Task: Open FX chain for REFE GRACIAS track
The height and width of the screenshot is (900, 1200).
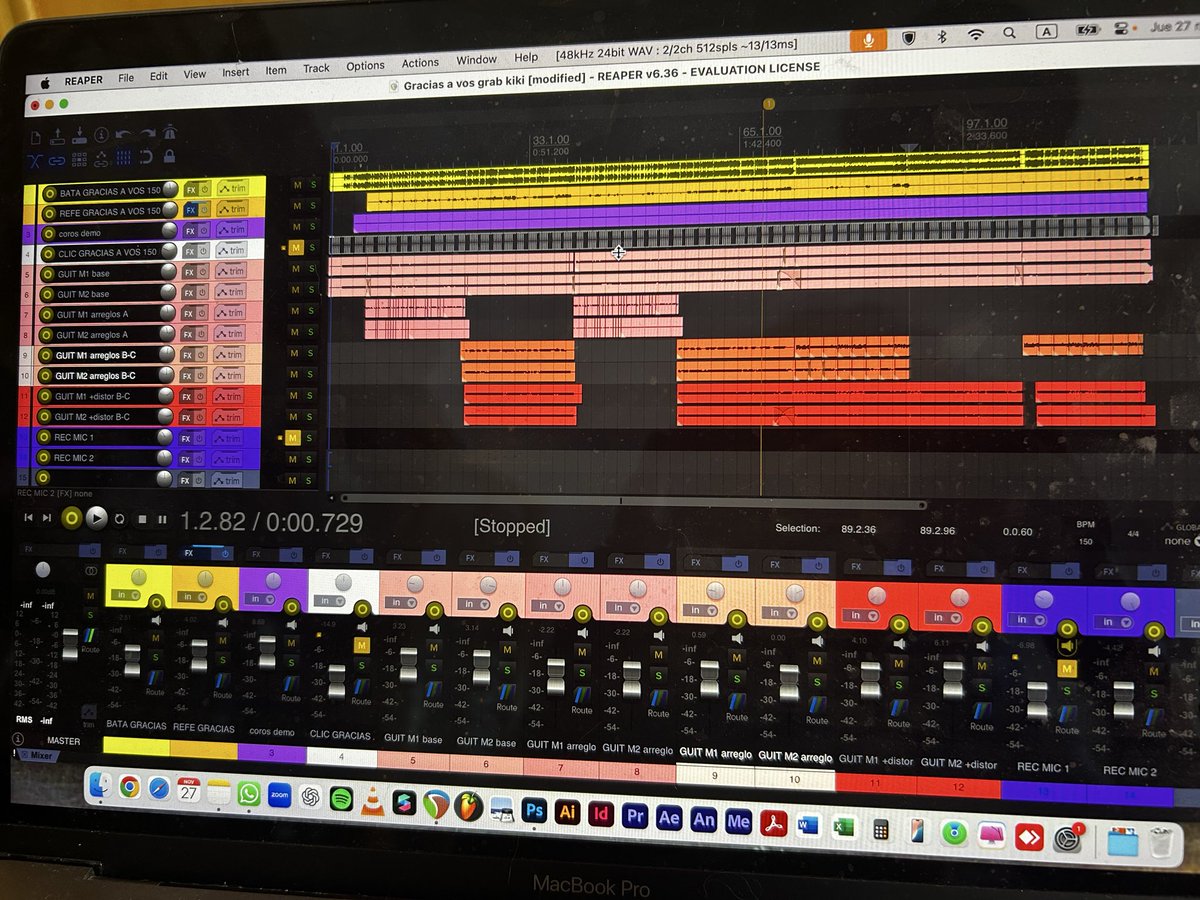Action: coord(189,209)
